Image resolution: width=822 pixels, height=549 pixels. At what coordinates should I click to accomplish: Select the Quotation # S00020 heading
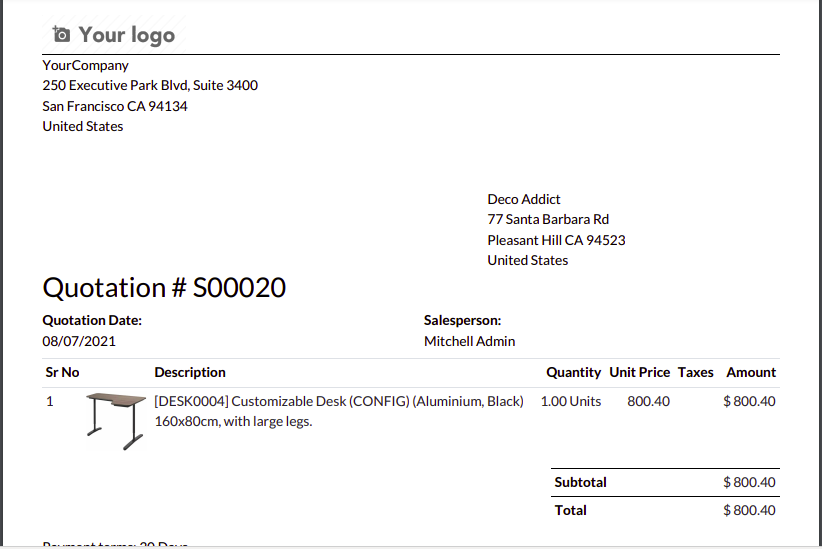(x=164, y=287)
